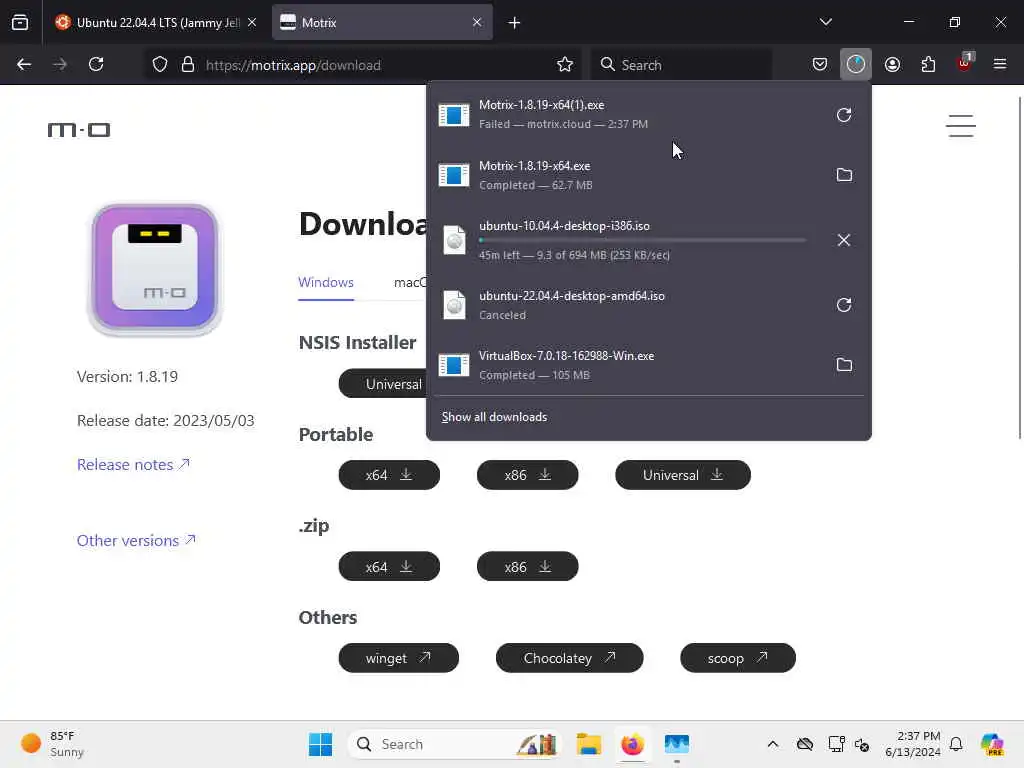The image size is (1024, 768).
Task: Close the Motrix tab
Action: point(477,22)
